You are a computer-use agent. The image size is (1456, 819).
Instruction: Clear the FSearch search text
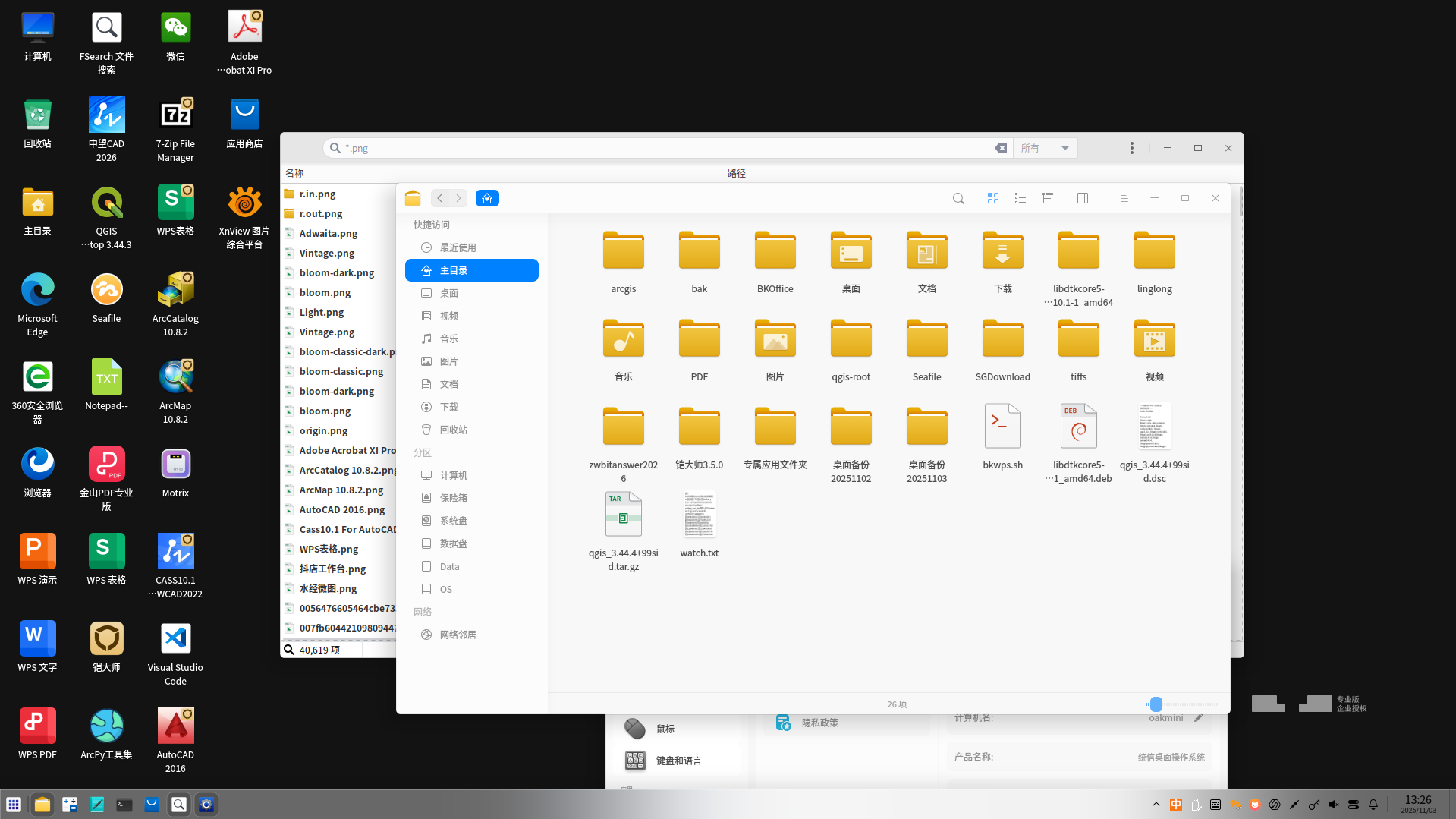[1001, 148]
